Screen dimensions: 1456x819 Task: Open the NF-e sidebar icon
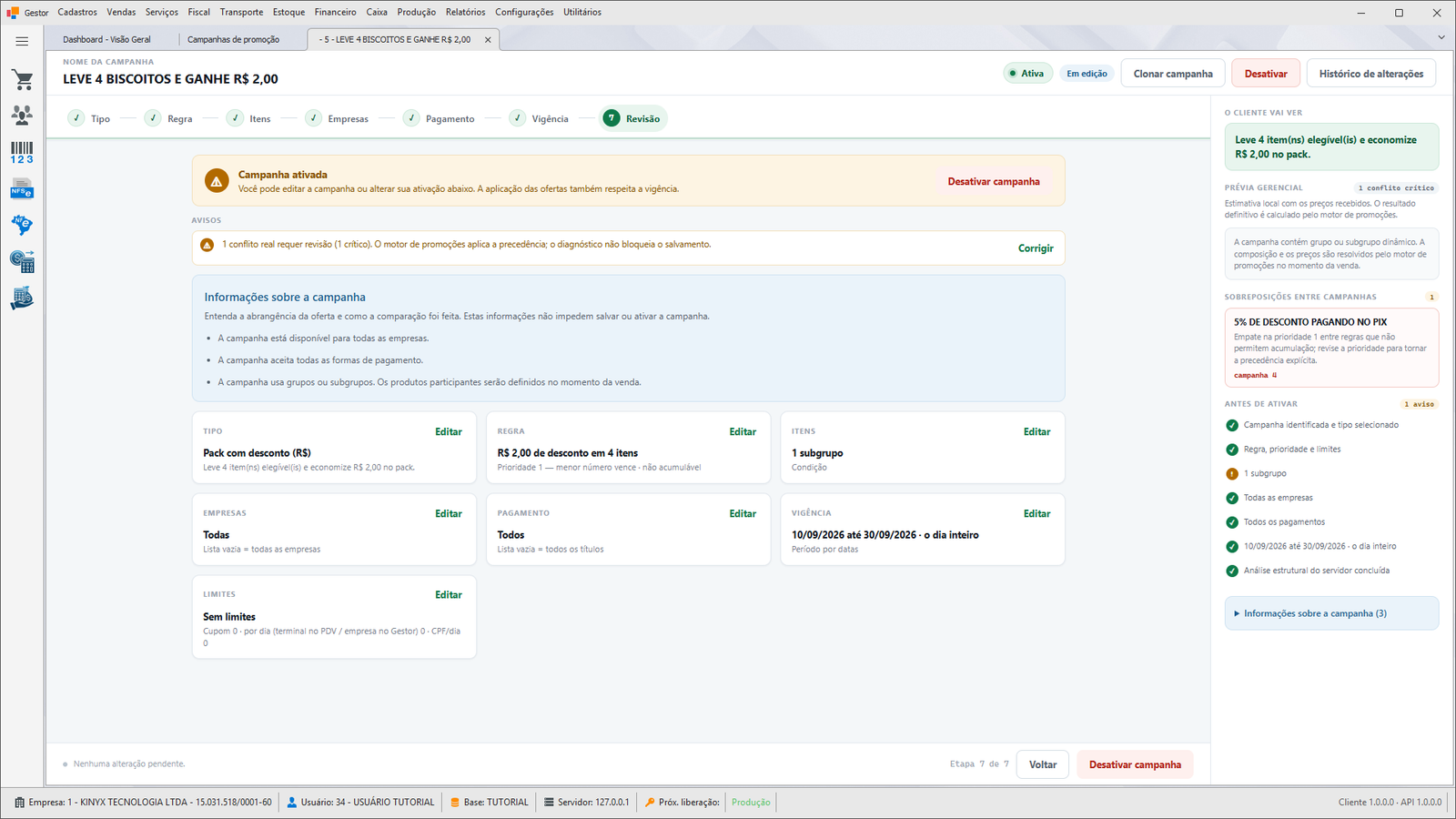(22, 225)
